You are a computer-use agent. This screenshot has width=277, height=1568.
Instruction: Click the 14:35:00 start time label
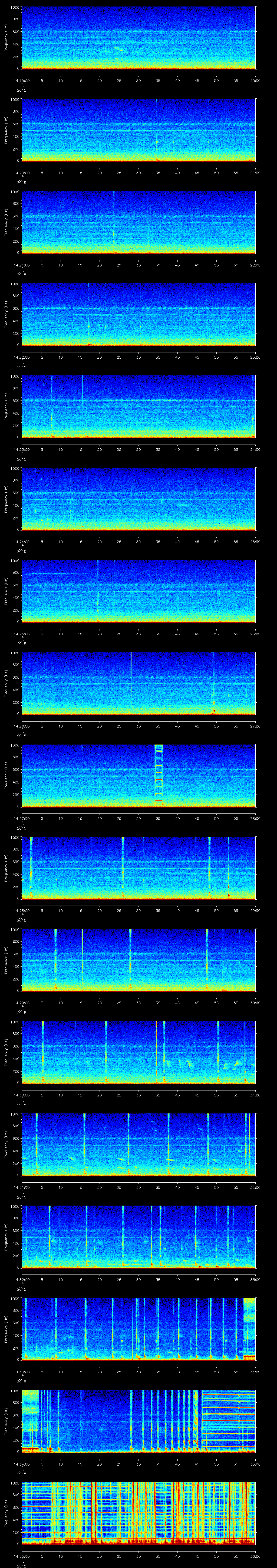[21, 1556]
